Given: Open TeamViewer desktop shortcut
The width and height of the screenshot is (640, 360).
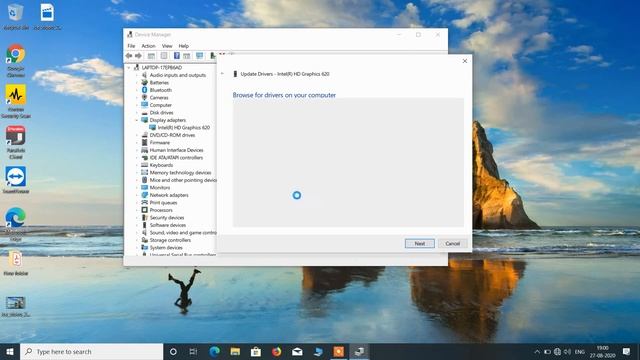Looking at the screenshot, I should coord(16,180).
